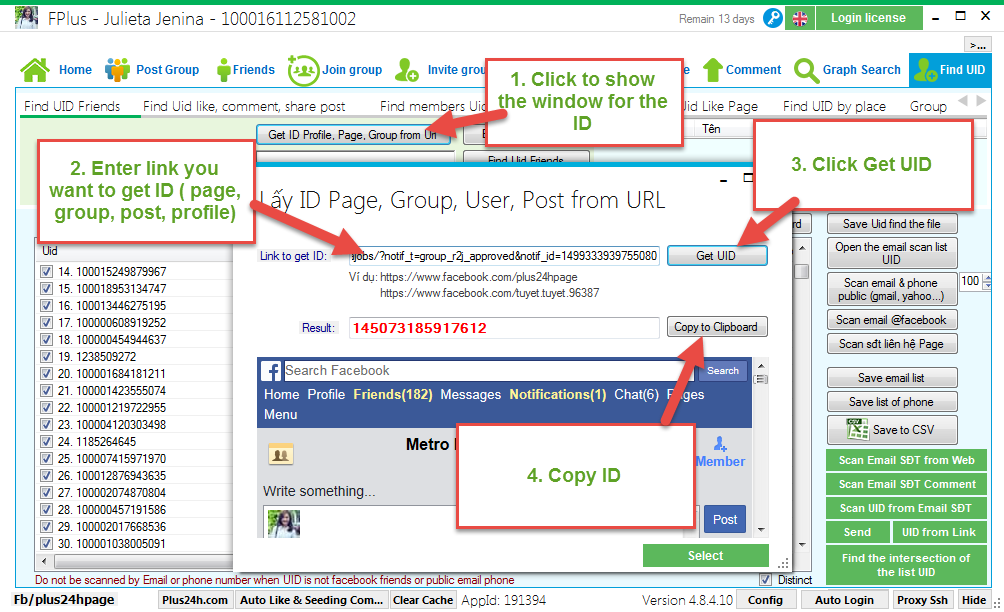Click the blue key license icon
The width and height of the screenshot is (1004, 612).
pyautogui.click(x=773, y=19)
